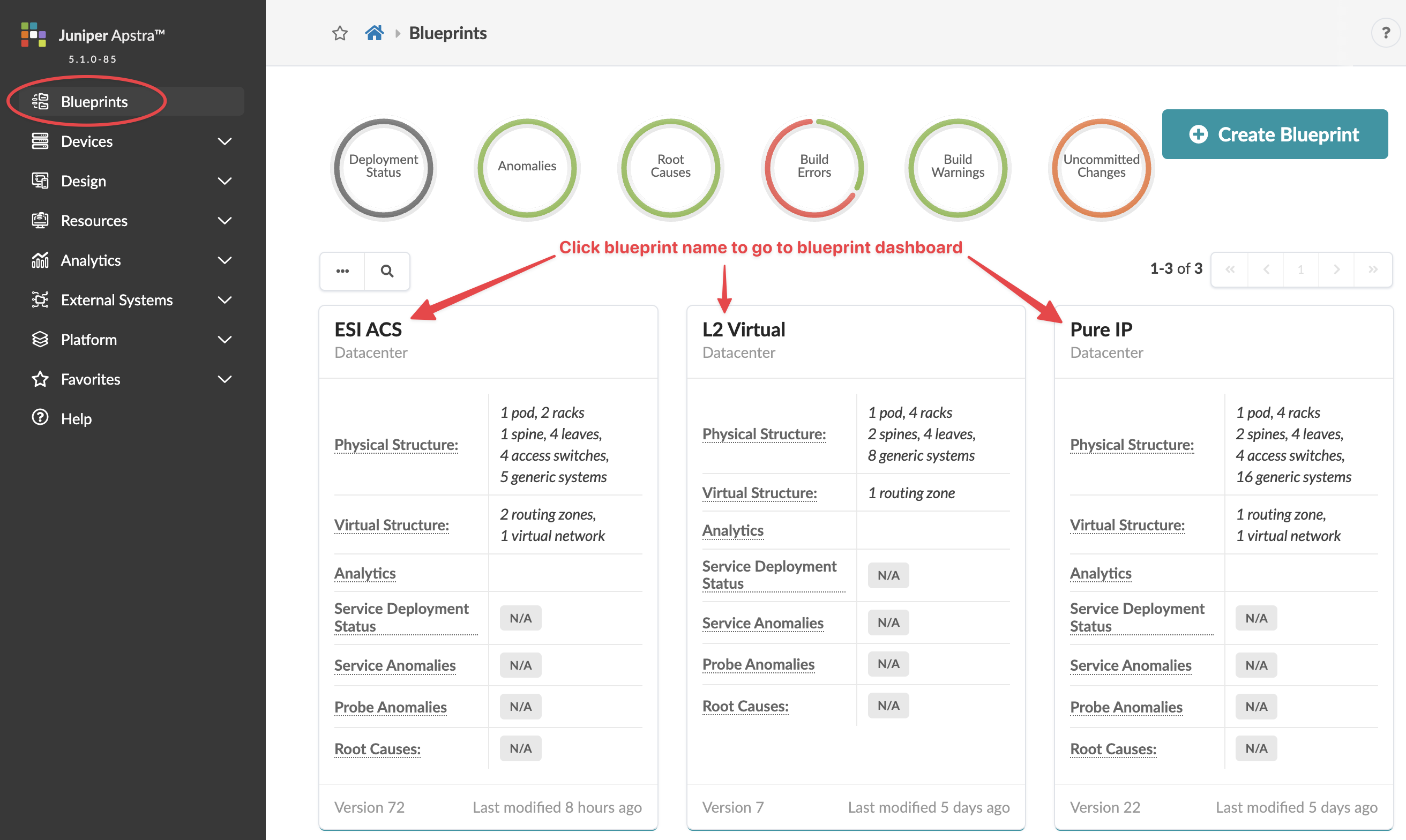Screen dimensions: 1406x840
Task: Open Analytics link in L2 Virtual card
Action: (x=732, y=530)
